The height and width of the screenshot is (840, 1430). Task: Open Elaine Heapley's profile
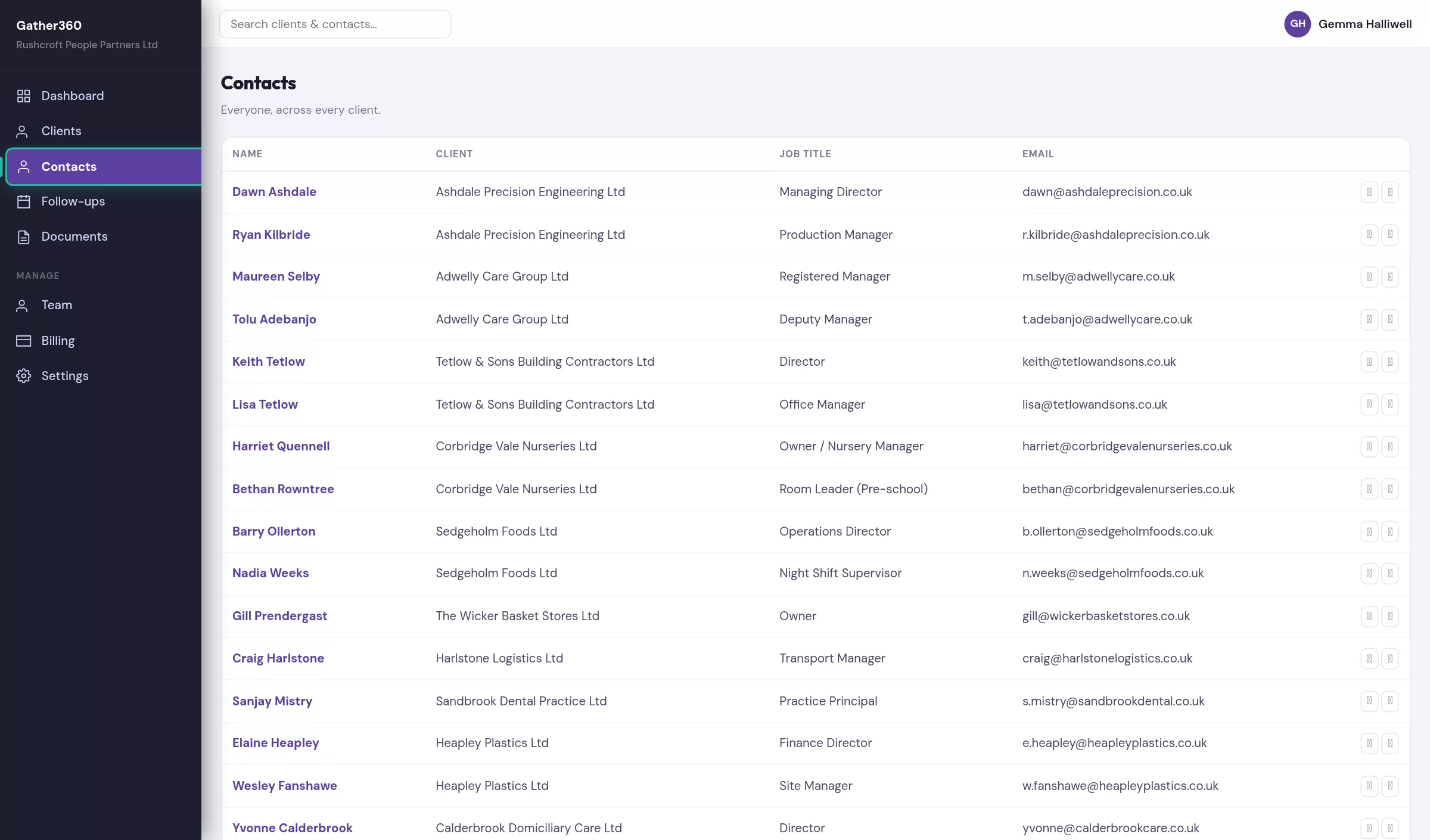point(276,743)
